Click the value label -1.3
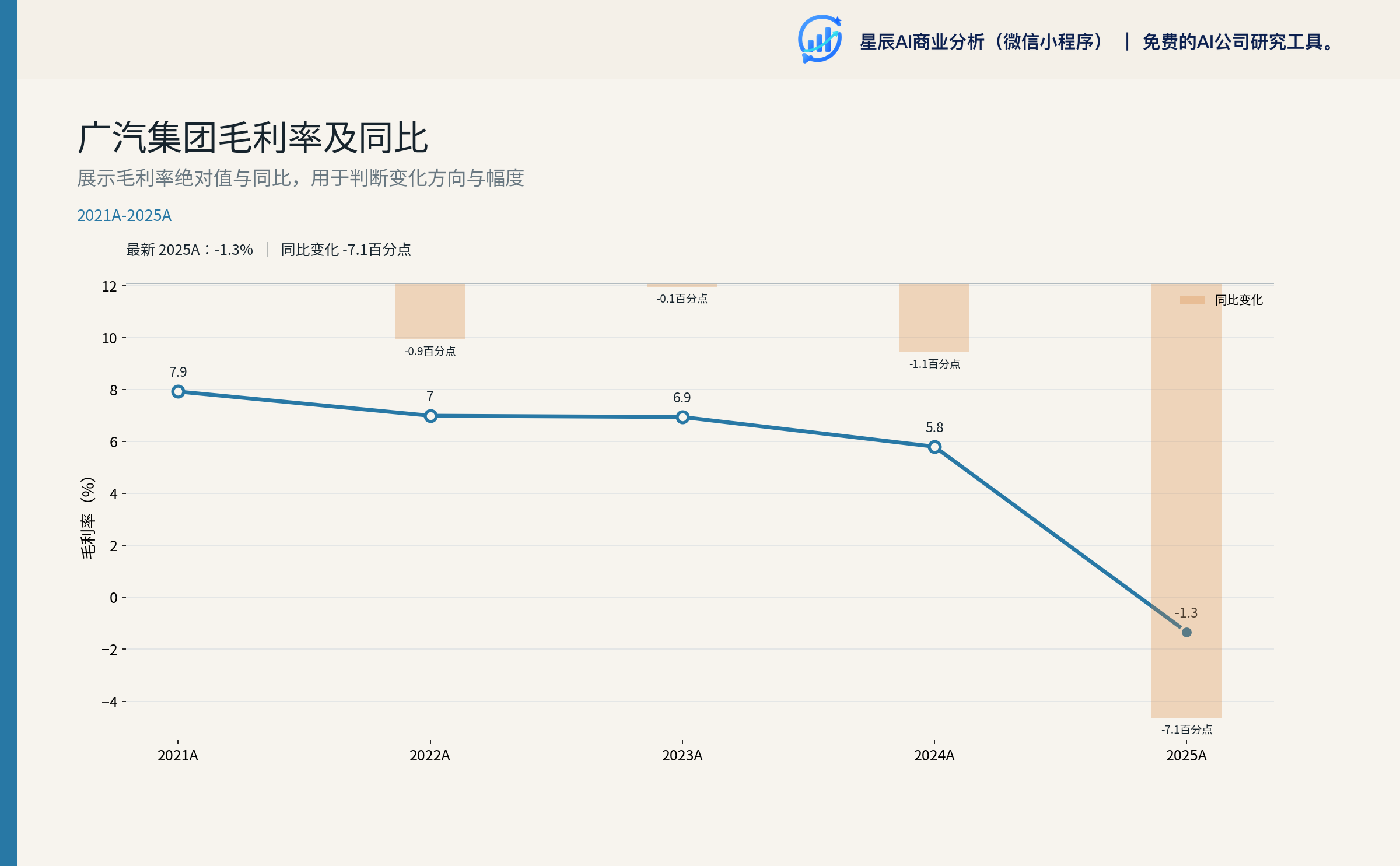The height and width of the screenshot is (866, 1400). 1186,613
